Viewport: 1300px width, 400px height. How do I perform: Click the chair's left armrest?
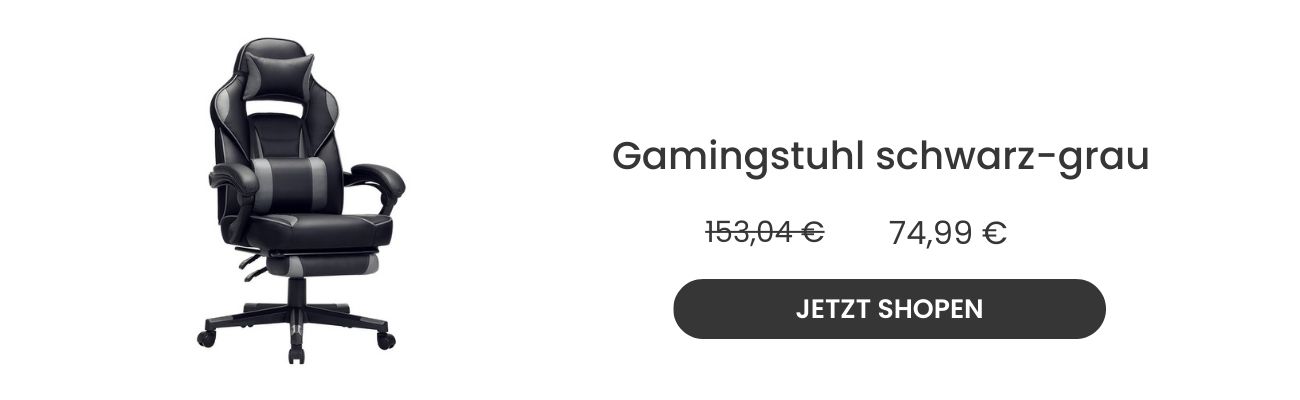coord(232,182)
